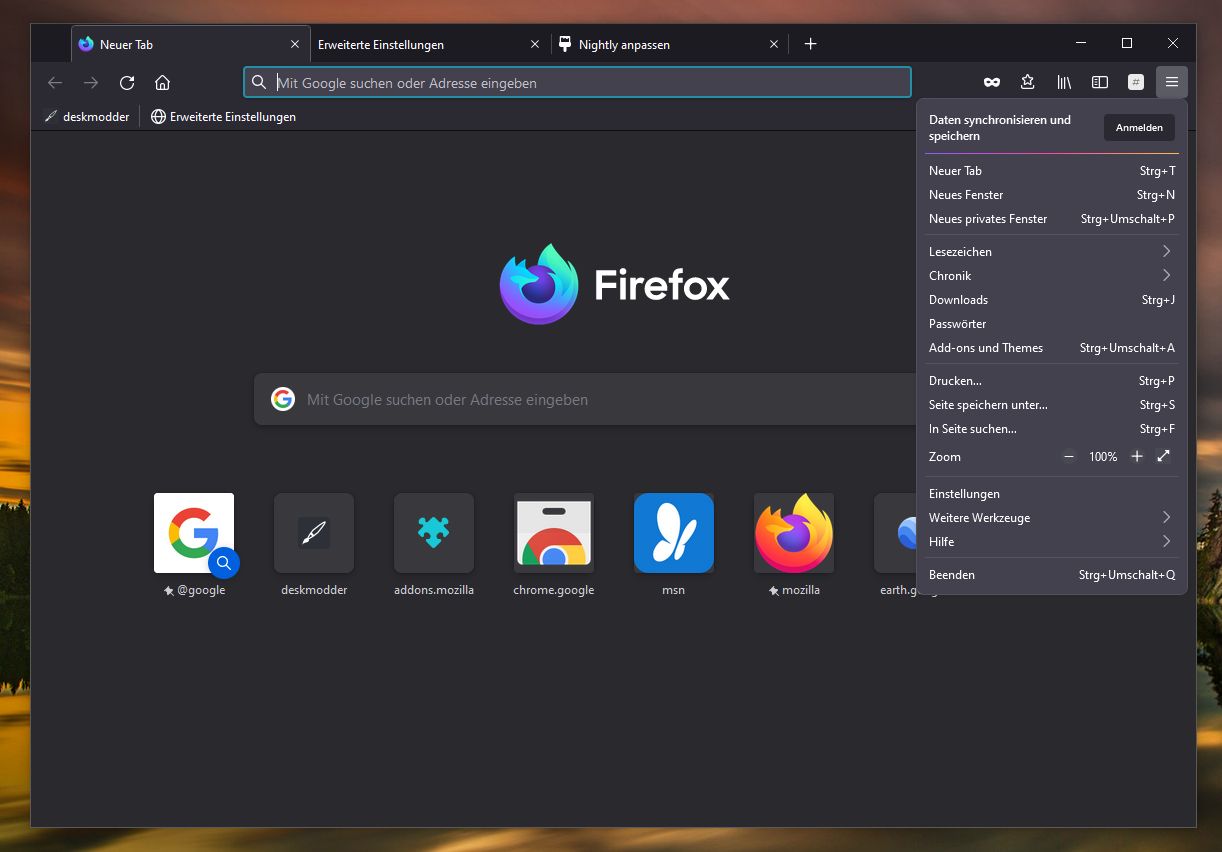Go back with the back arrow

click(x=55, y=83)
